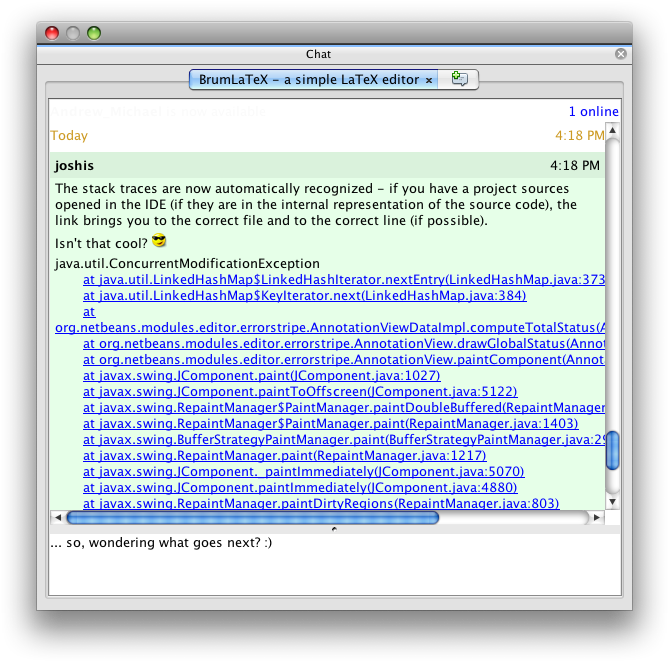
Task: Open JComponent.paint JComponent.java:1027 link
Action: tap(262, 376)
